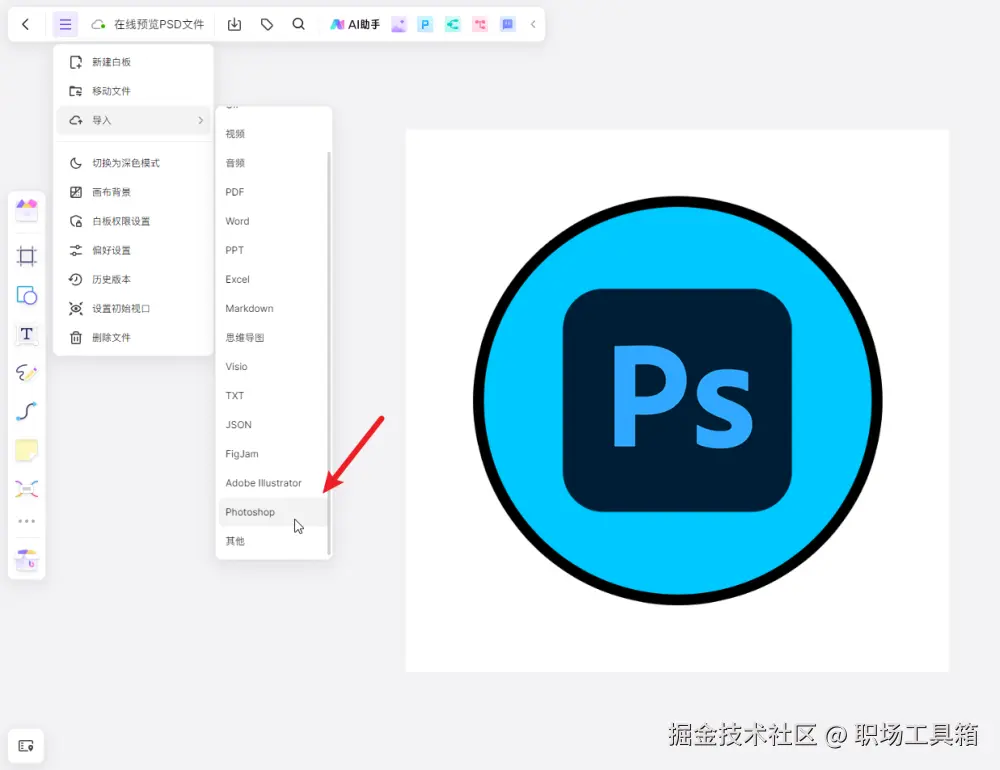Import an Adobe Illustrator file
This screenshot has height=770, width=1000.
pyautogui.click(x=272, y=483)
